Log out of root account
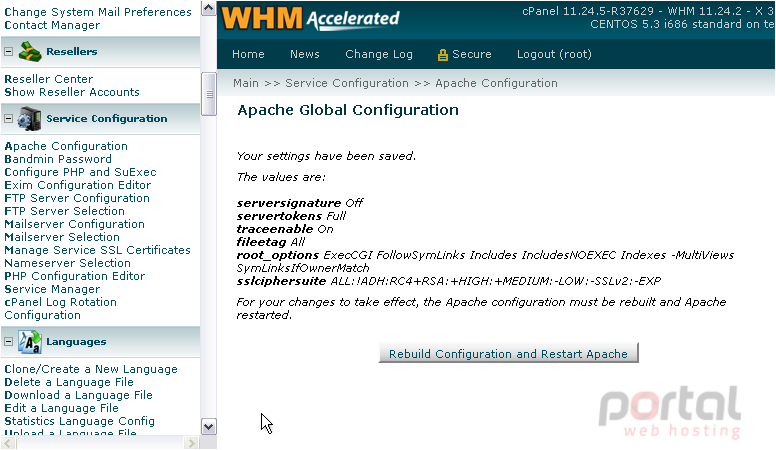The image size is (776, 450). pos(554,54)
